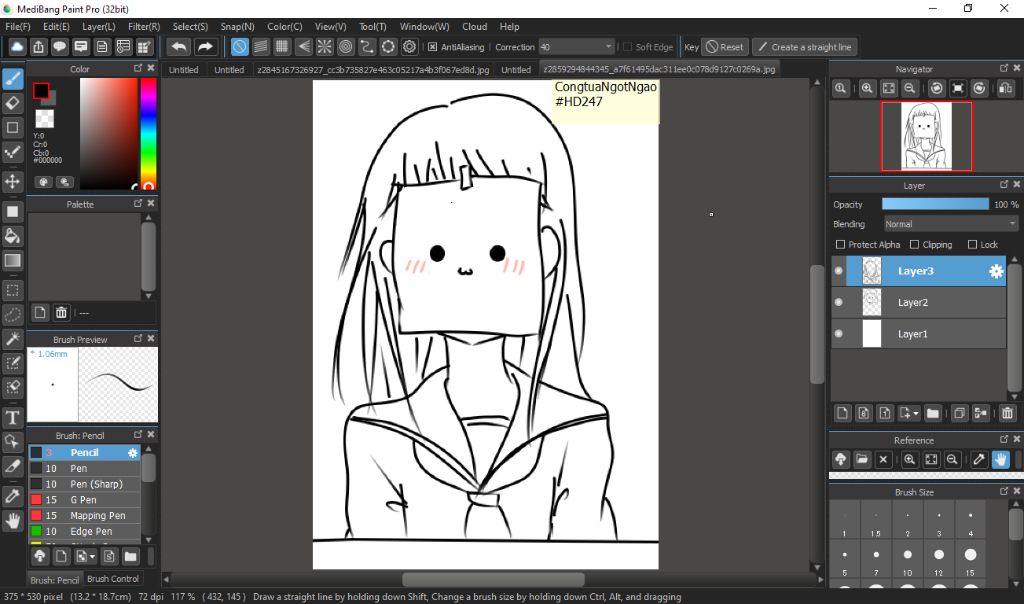
Task: Open the Filter menu
Action: pos(144,27)
